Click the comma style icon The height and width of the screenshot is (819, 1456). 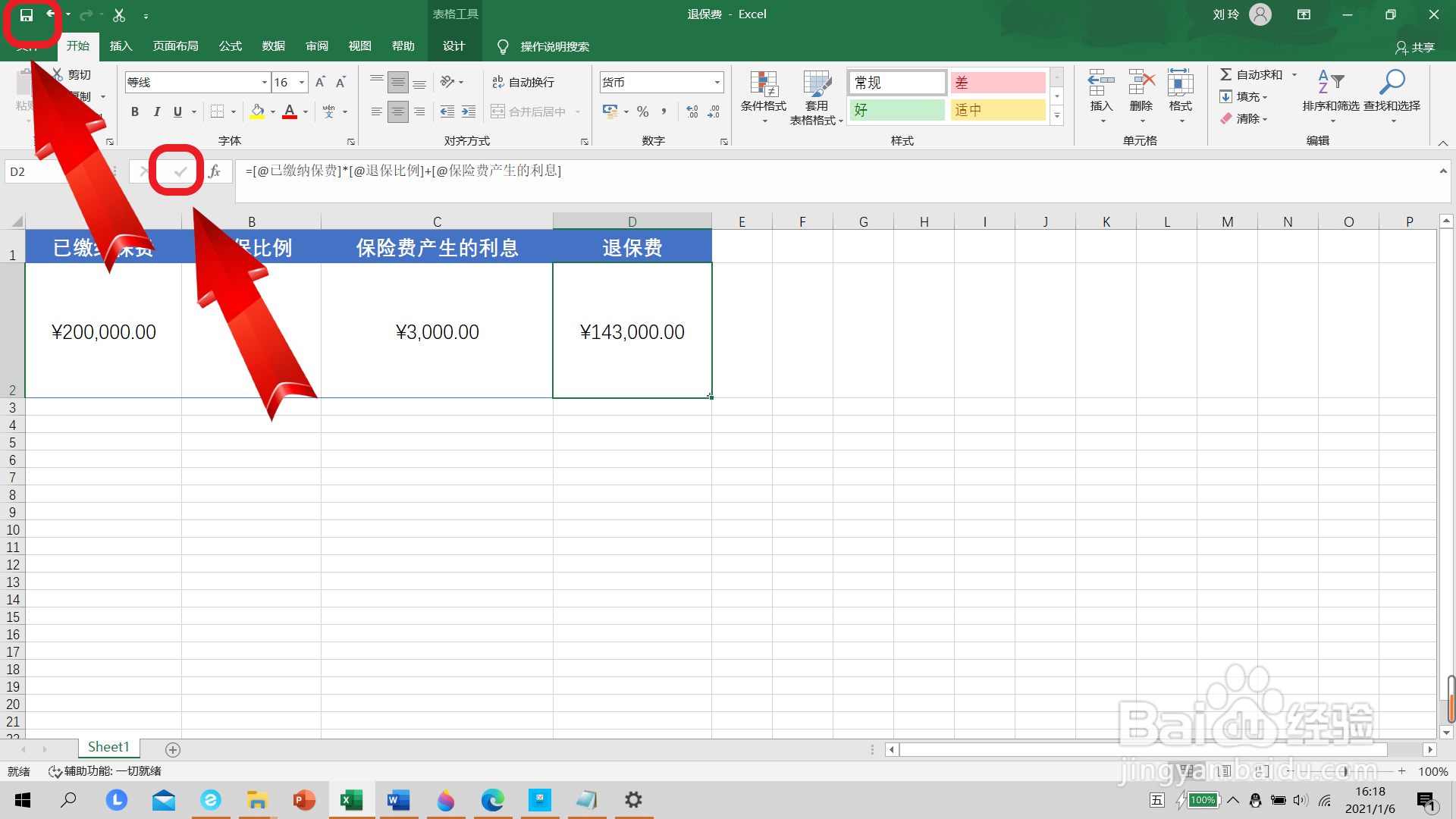(x=664, y=111)
